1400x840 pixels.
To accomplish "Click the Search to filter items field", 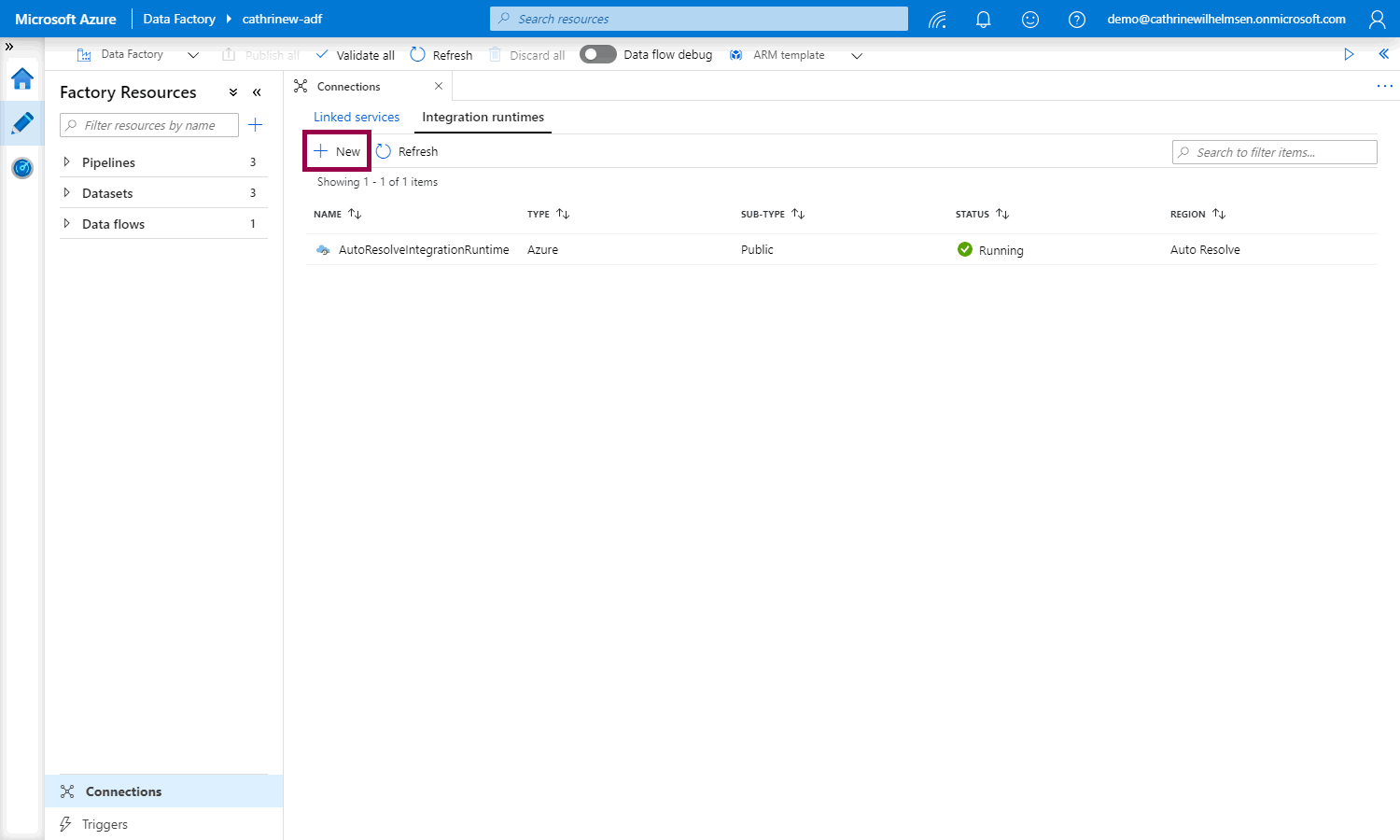I will tap(1275, 152).
